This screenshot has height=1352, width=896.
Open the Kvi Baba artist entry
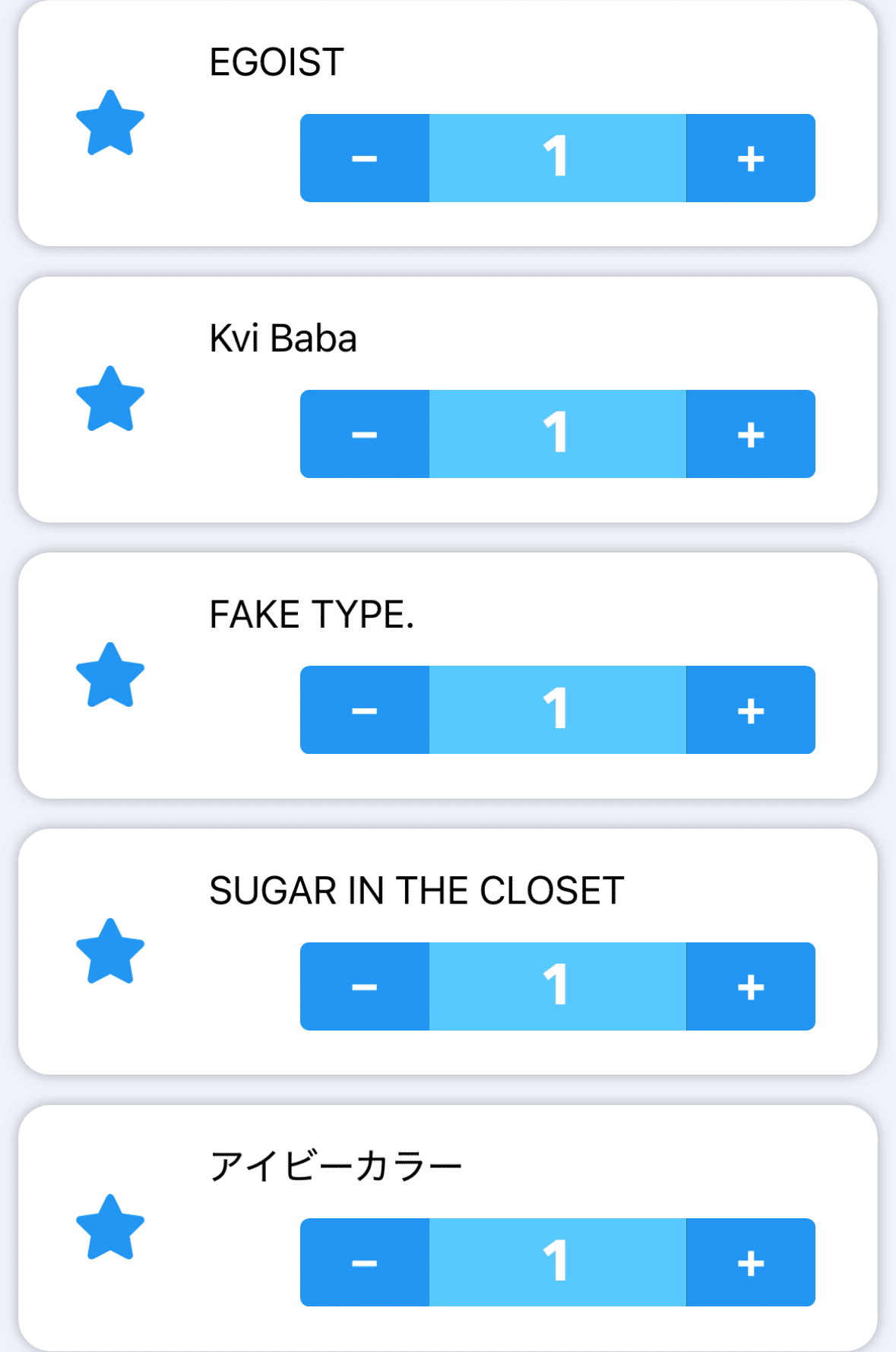point(283,338)
